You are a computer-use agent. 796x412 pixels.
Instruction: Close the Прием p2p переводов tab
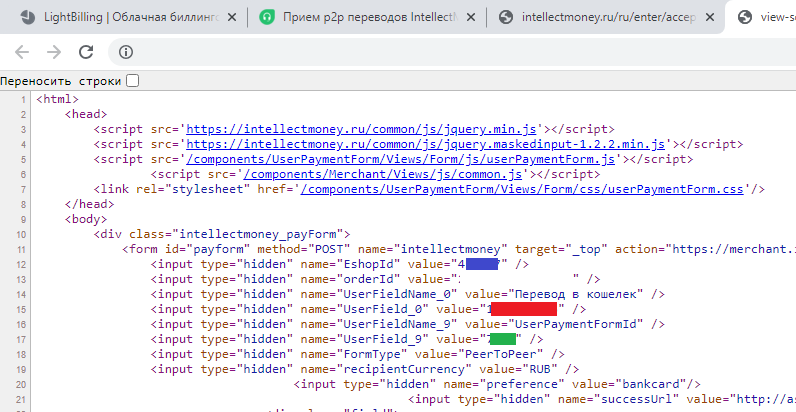(471, 17)
